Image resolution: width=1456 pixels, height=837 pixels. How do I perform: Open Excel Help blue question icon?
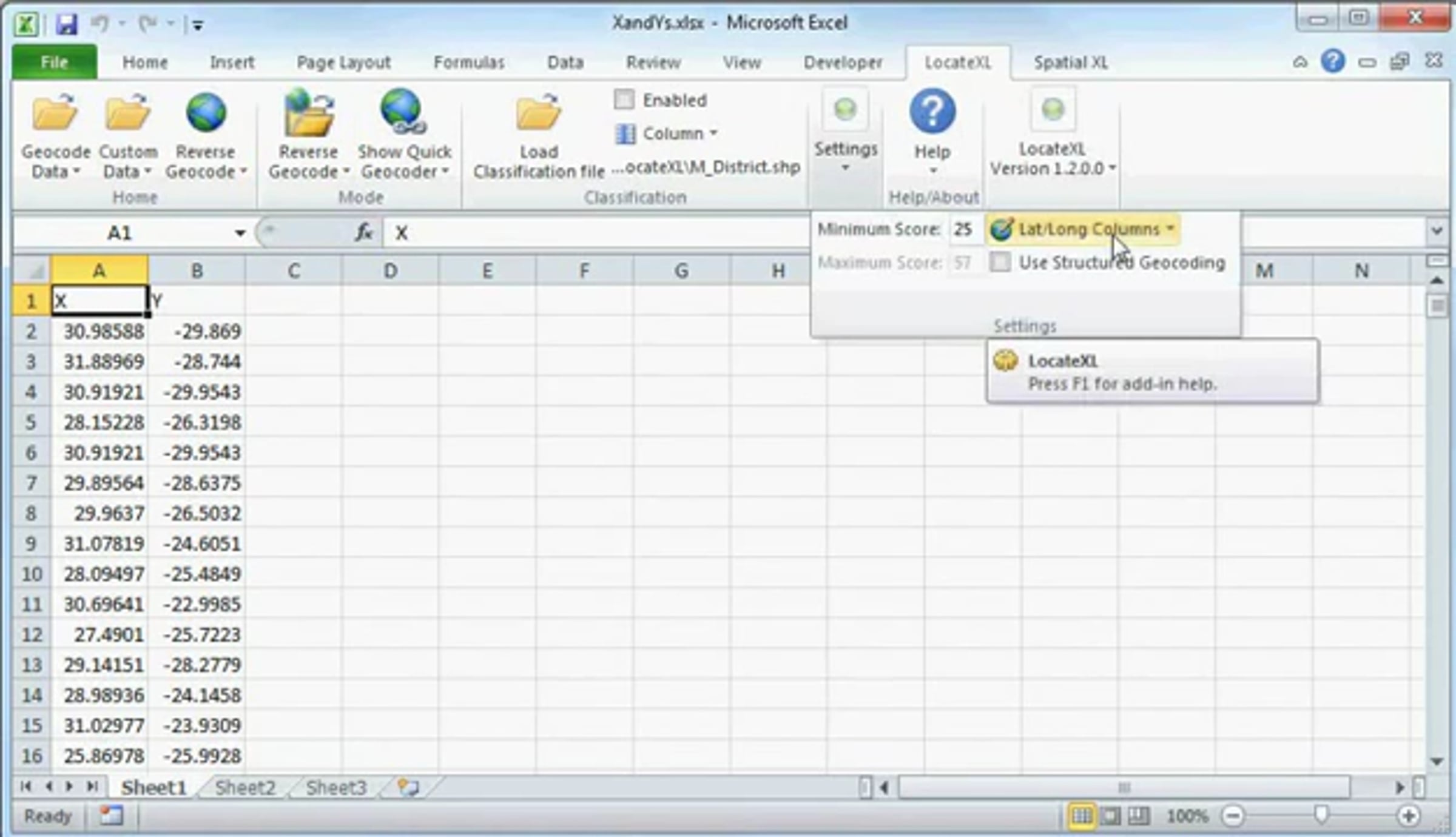pos(1332,62)
